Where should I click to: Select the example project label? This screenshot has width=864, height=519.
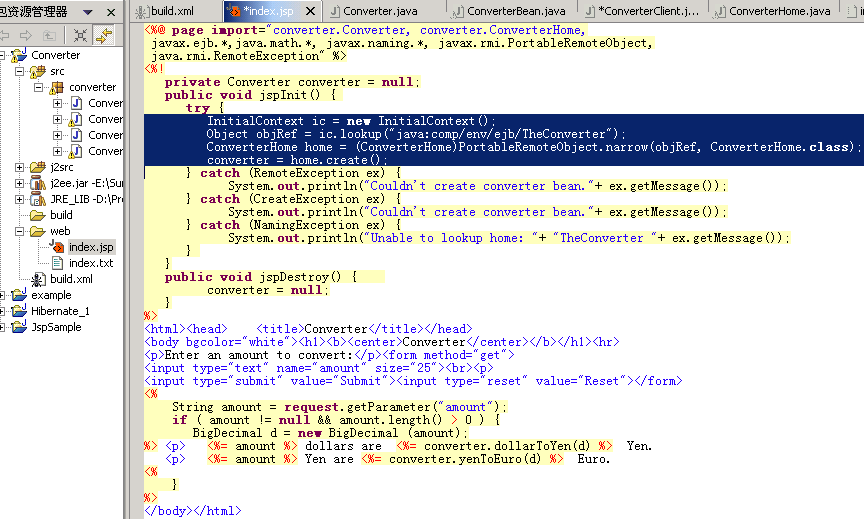(51, 295)
